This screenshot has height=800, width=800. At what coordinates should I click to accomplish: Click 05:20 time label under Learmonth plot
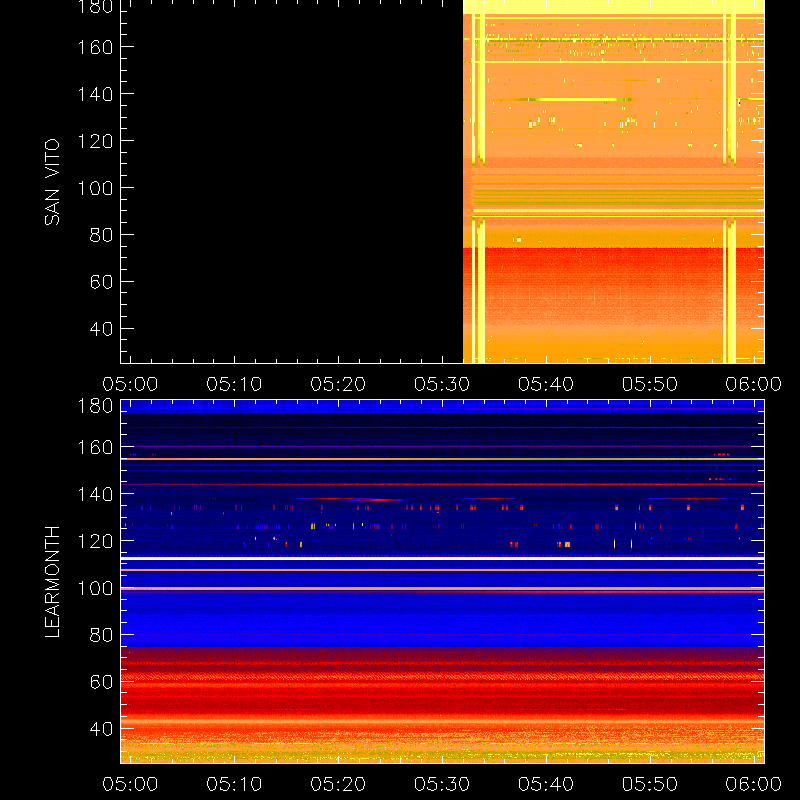click(338, 784)
